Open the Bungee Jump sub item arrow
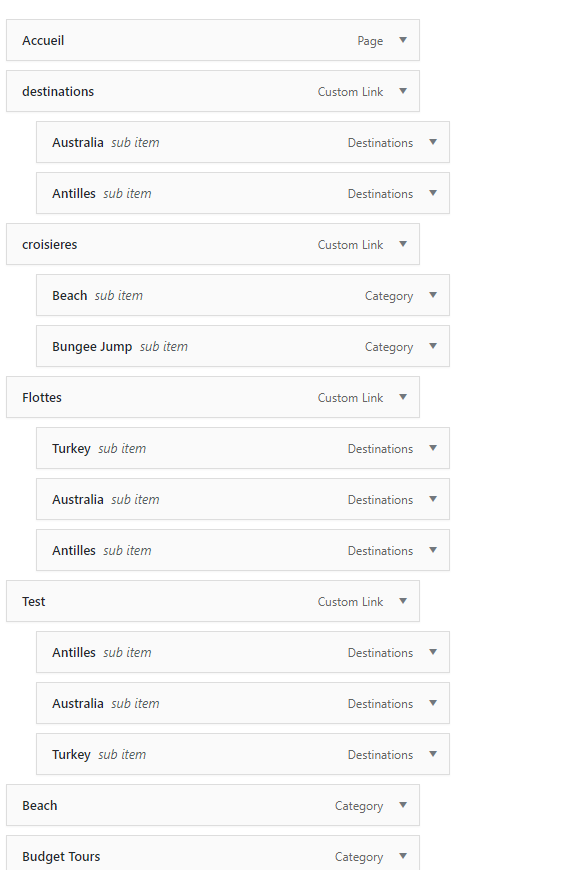The image size is (571, 870). click(x=433, y=346)
